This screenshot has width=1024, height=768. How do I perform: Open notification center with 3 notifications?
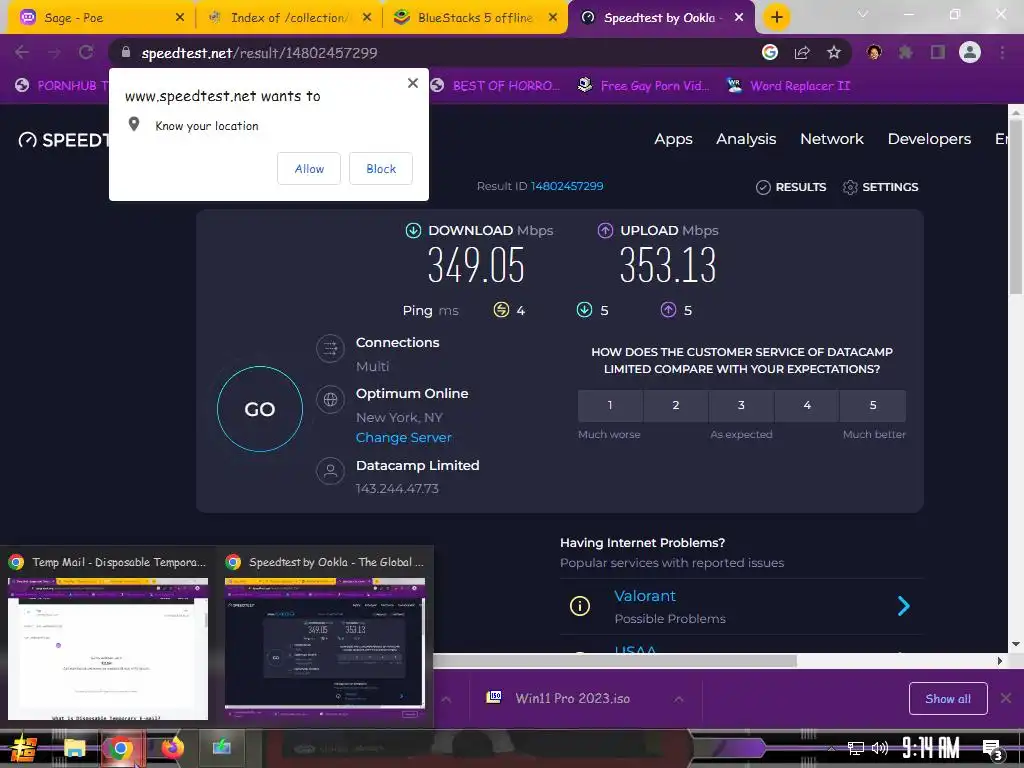click(993, 750)
